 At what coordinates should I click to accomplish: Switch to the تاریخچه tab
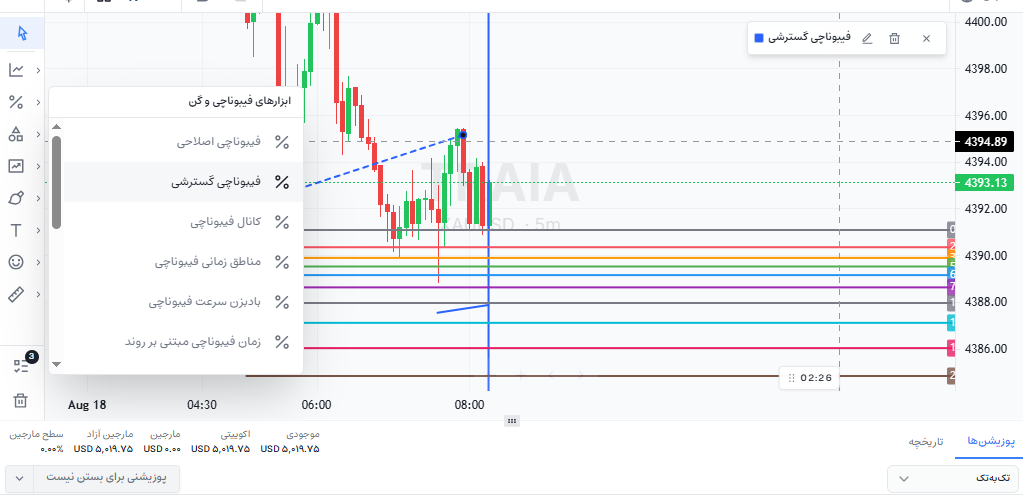pos(926,442)
